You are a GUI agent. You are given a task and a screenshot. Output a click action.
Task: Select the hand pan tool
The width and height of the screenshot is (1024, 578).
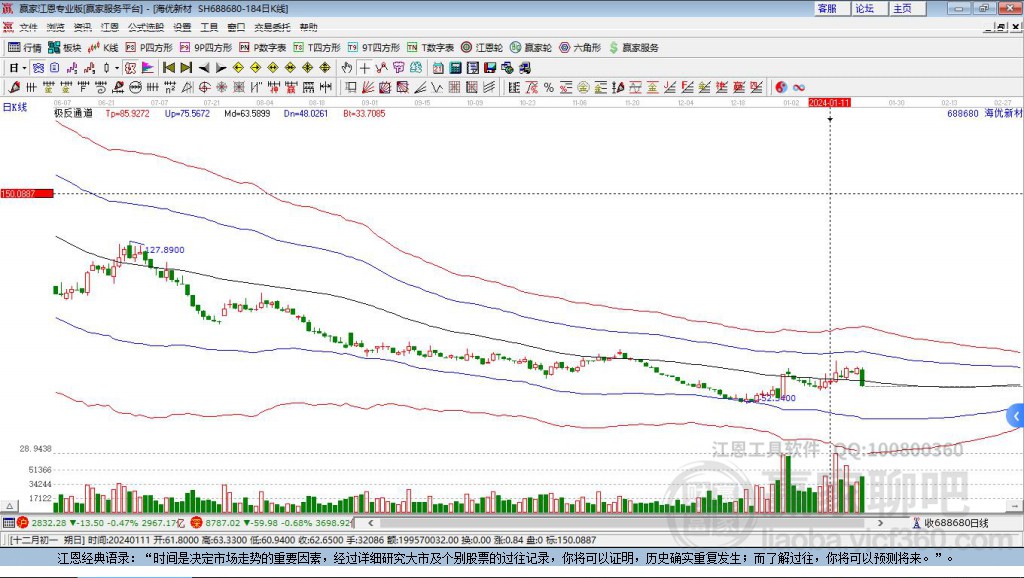click(347, 68)
